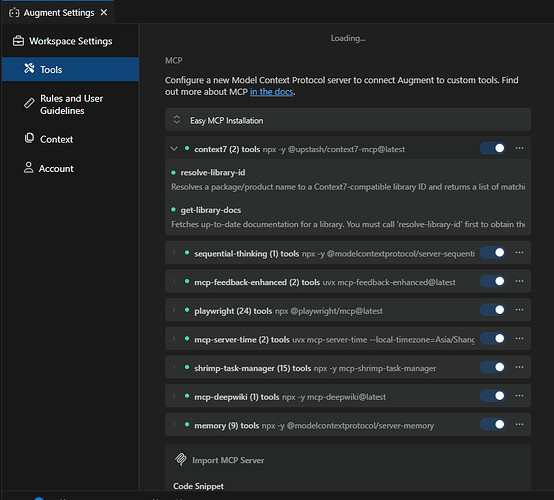Click the get-library-docs tool name
This screenshot has width=554, height=500.
[x=211, y=210]
